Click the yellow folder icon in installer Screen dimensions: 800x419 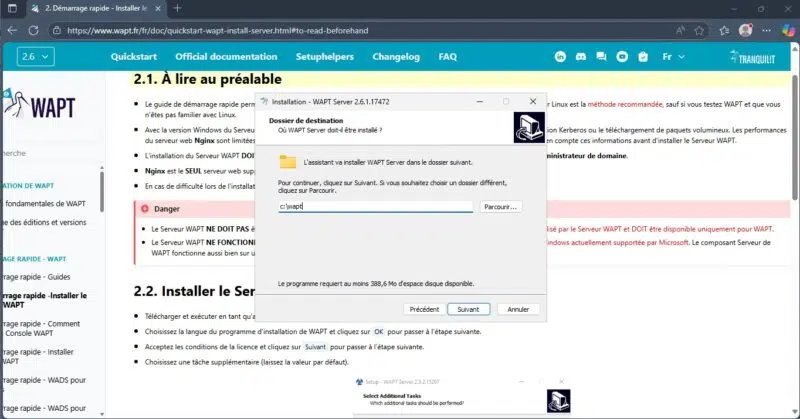288,162
